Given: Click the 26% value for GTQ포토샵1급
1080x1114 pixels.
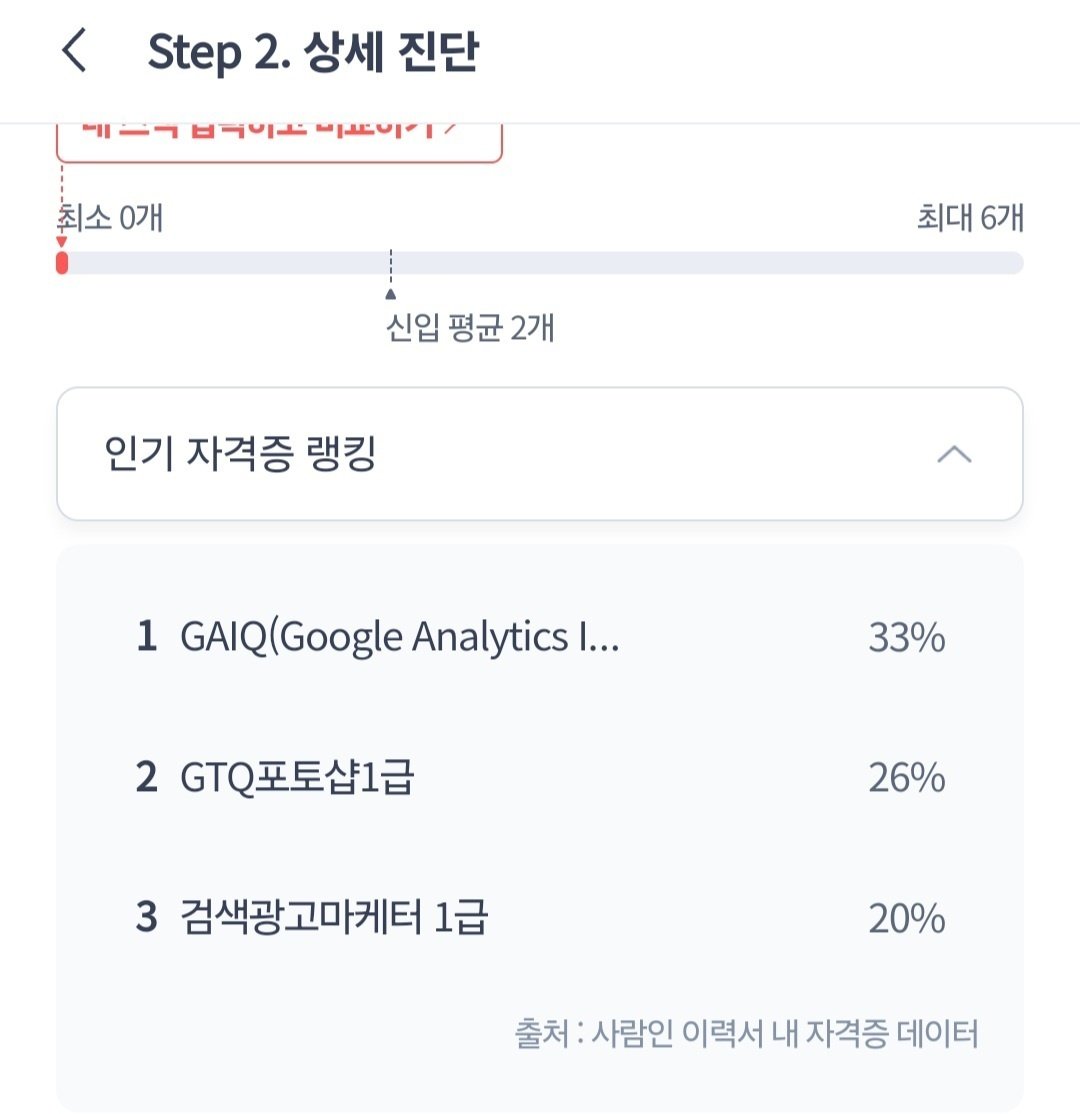Looking at the screenshot, I should point(907,778).
